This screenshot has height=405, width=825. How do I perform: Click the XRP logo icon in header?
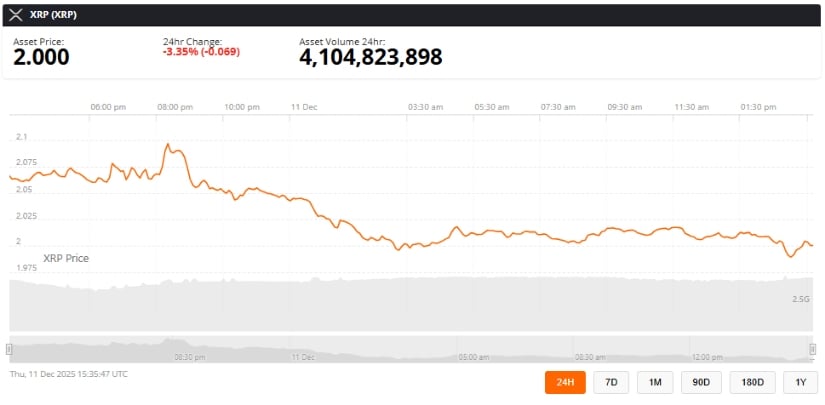click(x=15, y=14)
